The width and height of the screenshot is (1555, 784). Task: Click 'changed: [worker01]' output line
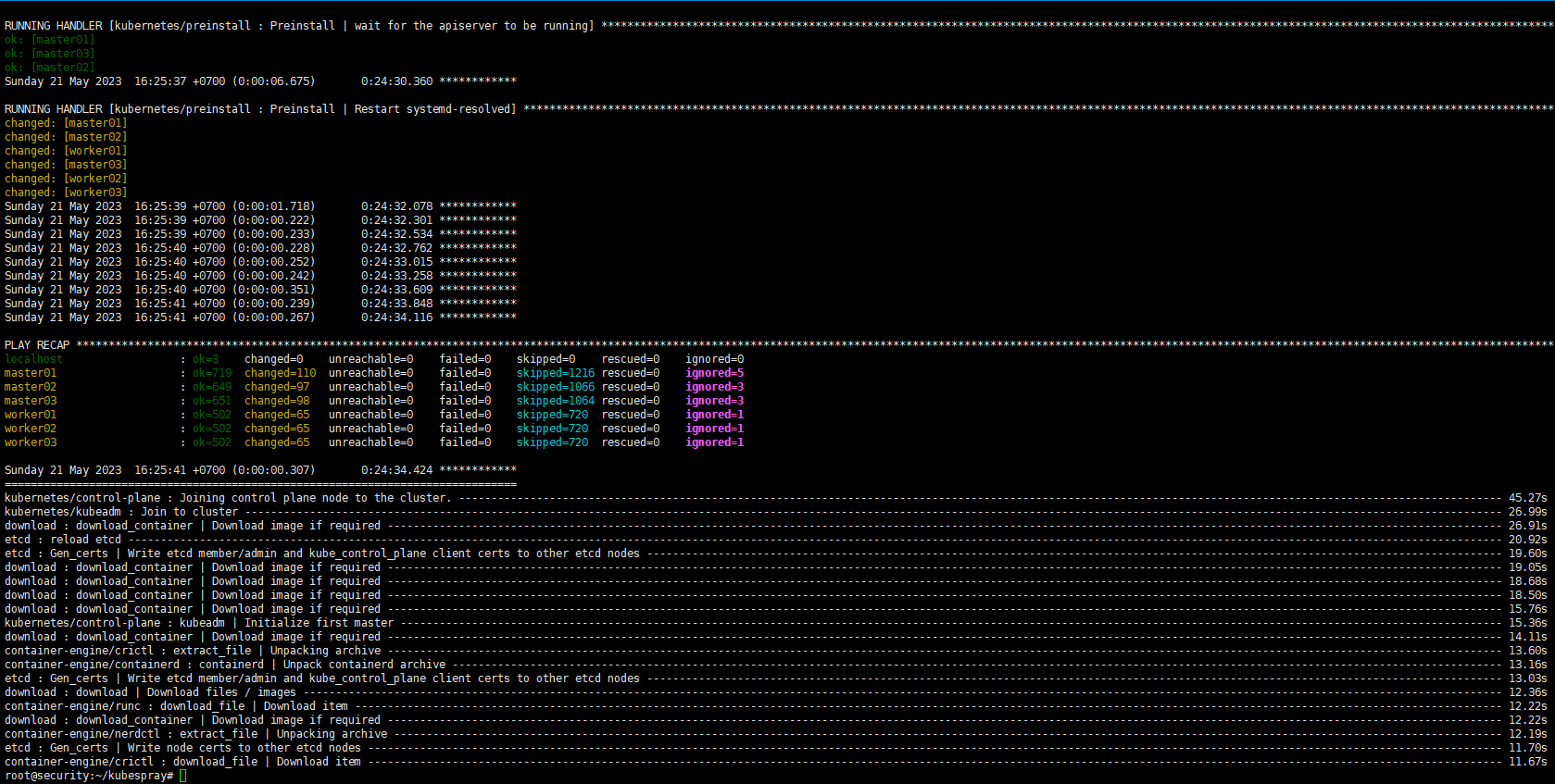[x=66, y=151]
